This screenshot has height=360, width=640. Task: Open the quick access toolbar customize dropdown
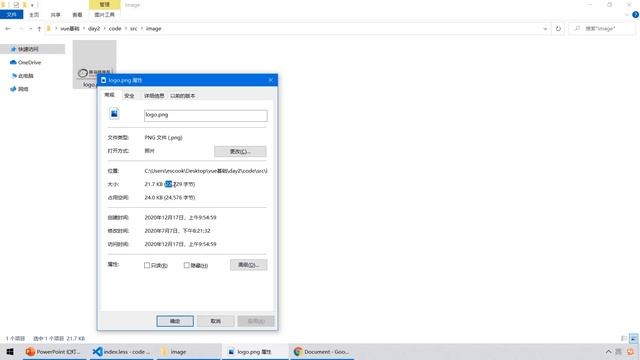pos(32,5)
